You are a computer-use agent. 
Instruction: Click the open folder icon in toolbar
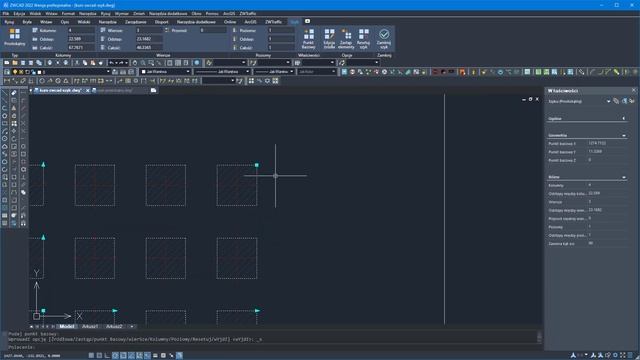[x=15, y=63]
